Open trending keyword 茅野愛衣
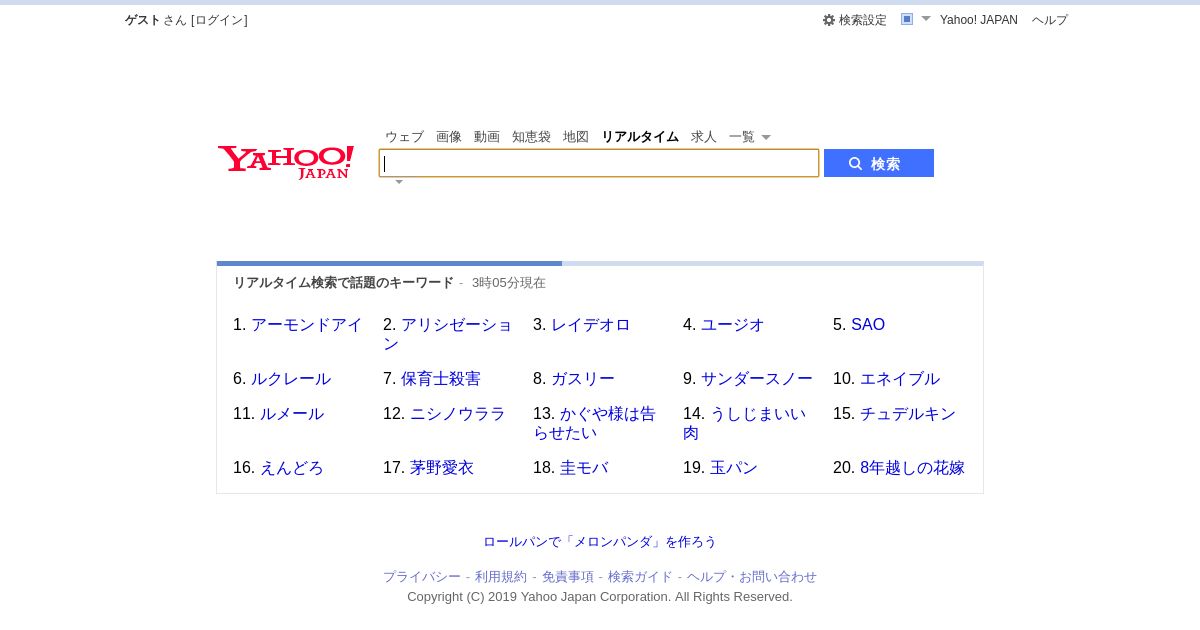The image size is (1200, 630). point(442,468)
